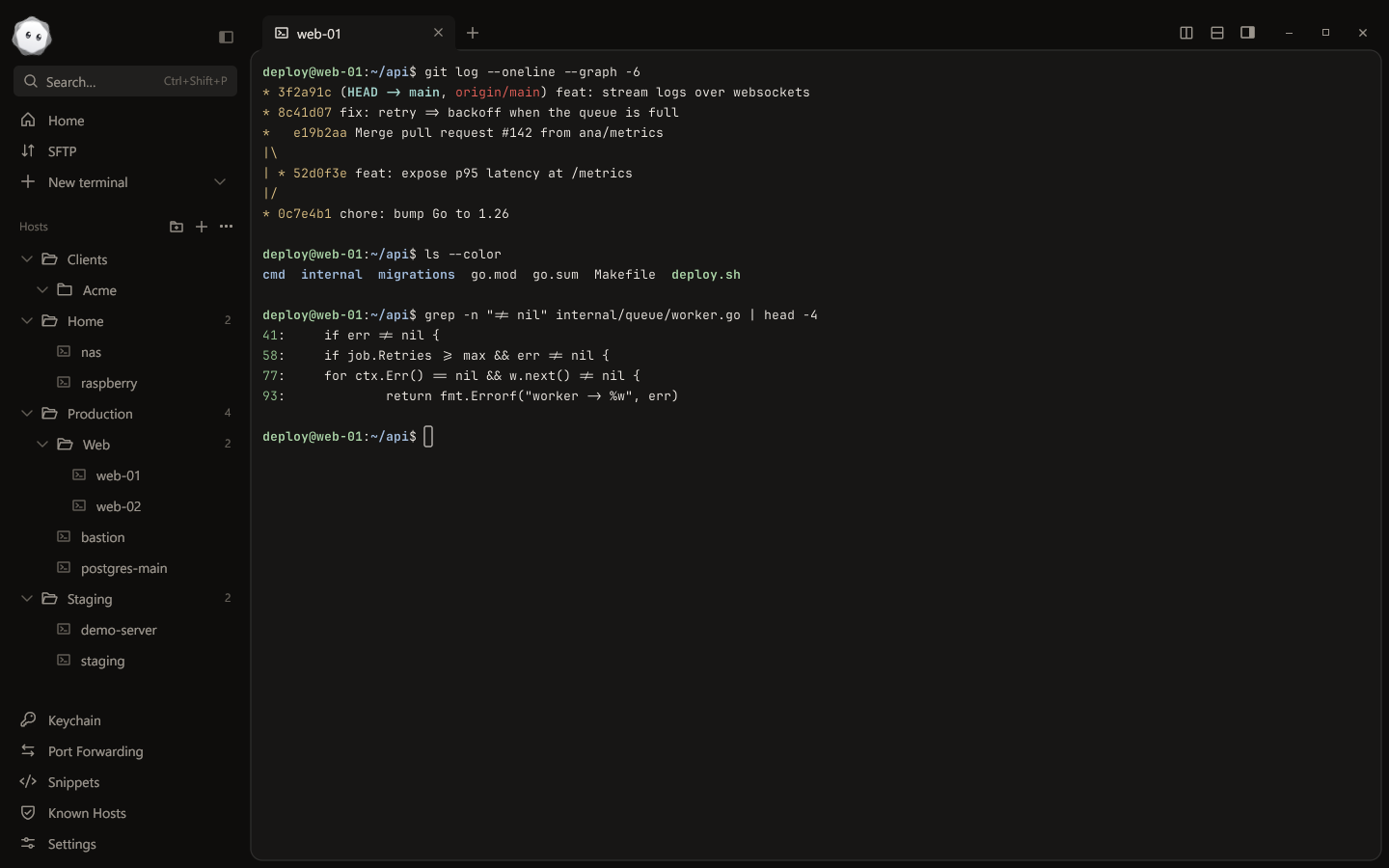Select web-01 host in sidebar
1389x868 pixels.
click(x=125, y=475)
